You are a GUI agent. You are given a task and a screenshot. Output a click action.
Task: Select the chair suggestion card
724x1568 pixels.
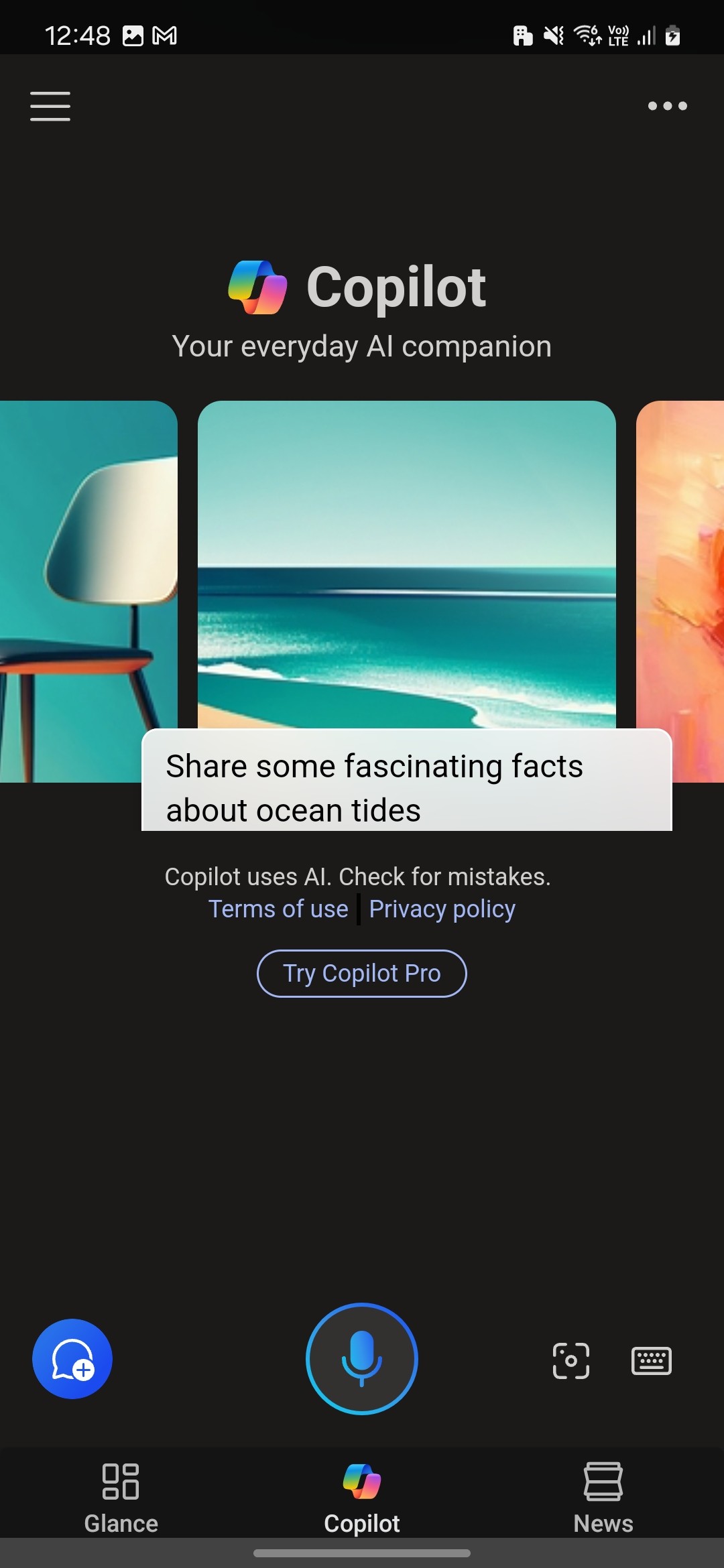88,591
